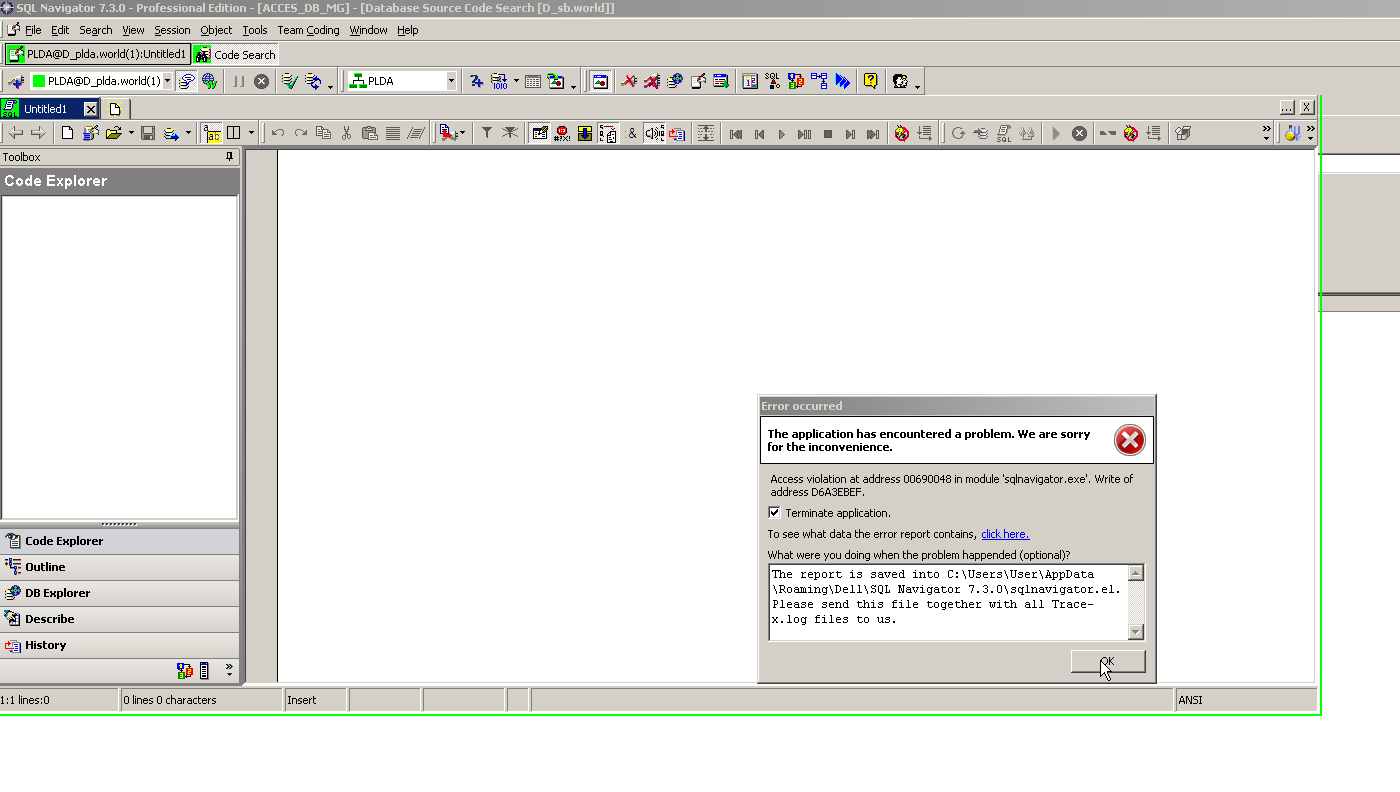Open the PLDA schema dropdown
The width and height of the screenshot is (1400, 792).
[x=451, y=81]
